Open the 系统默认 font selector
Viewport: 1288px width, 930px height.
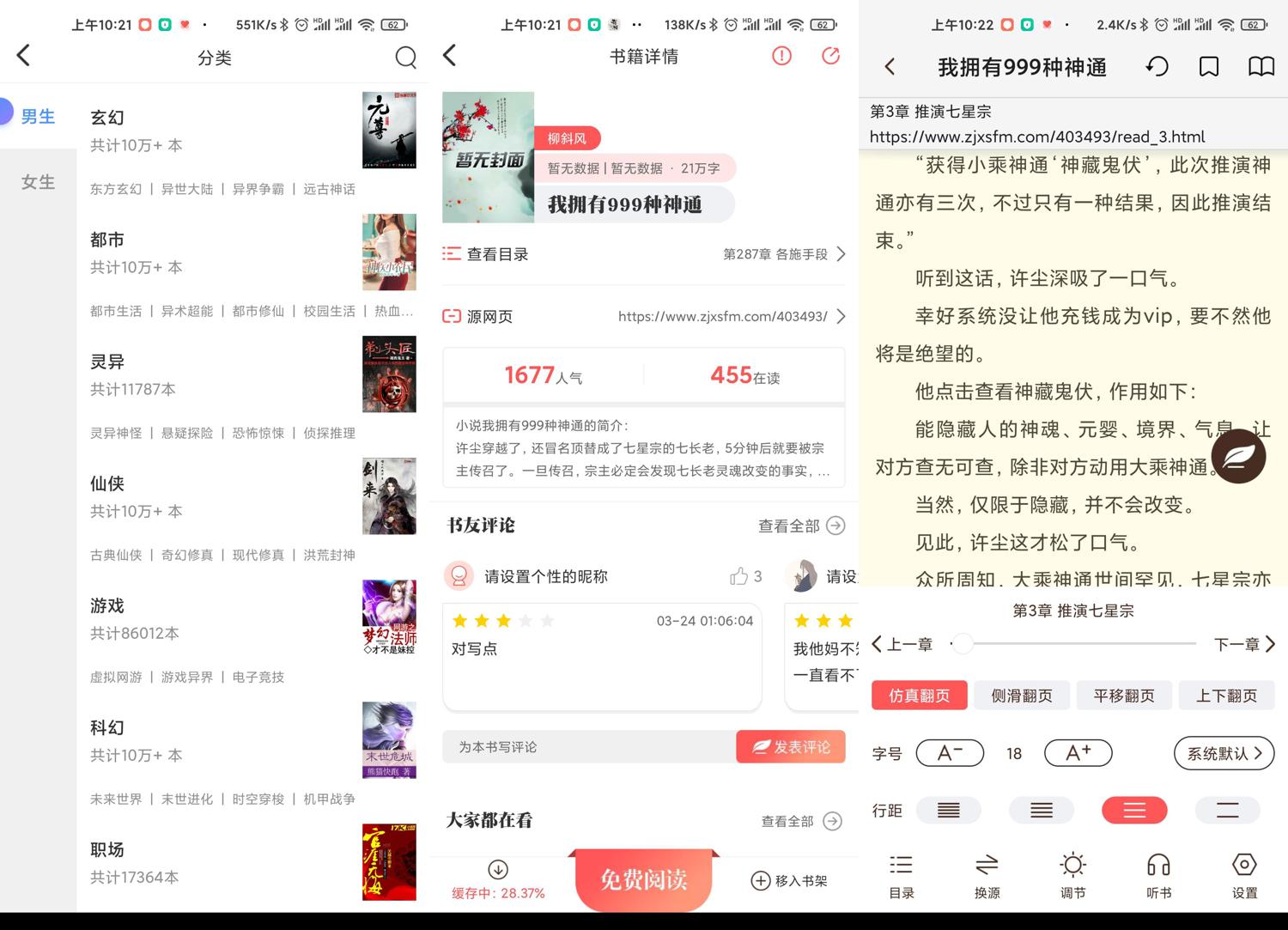click(x=1224, y=753)
